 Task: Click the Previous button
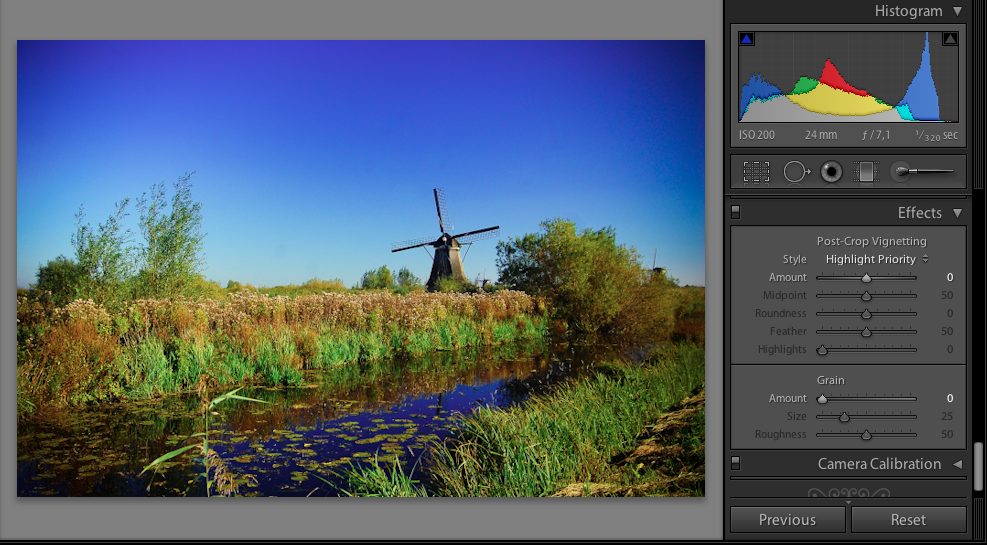(787, 520)
